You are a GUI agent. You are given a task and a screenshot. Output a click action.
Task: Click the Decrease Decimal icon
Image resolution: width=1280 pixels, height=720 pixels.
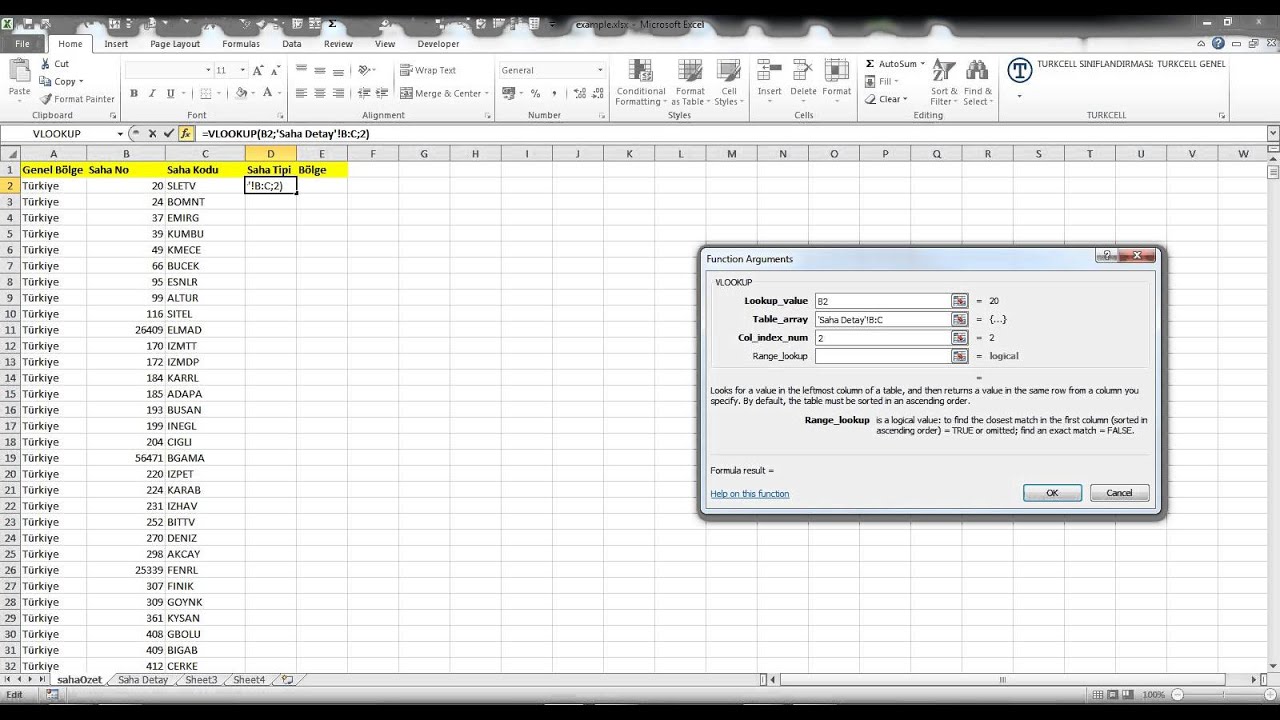597,93
